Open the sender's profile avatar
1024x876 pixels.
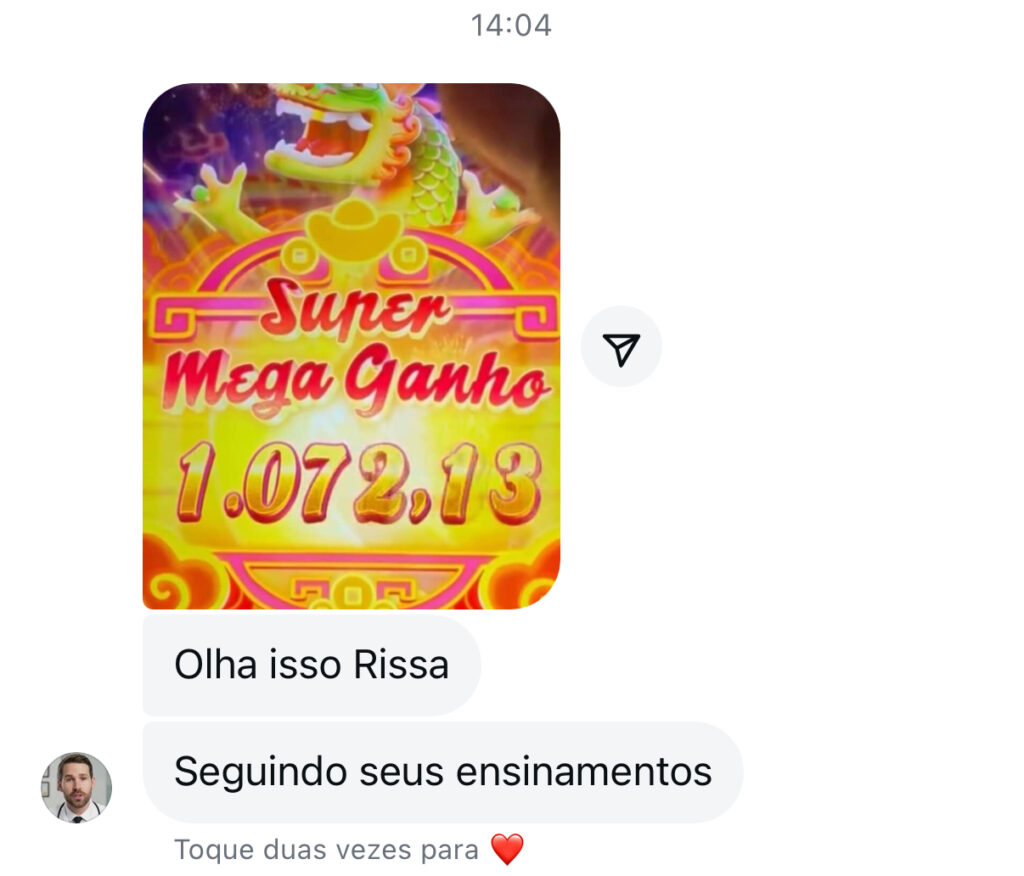(x=76, y=788)
